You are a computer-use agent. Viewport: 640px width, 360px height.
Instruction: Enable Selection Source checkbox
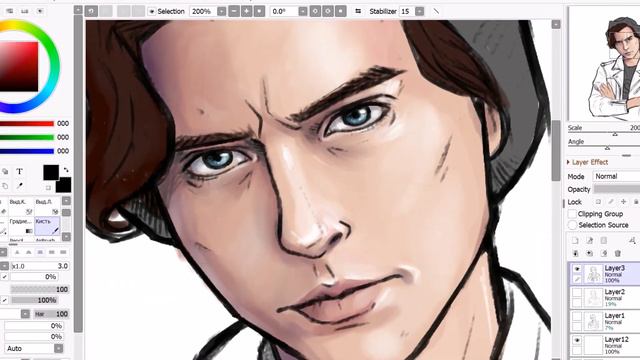(572, 225)
